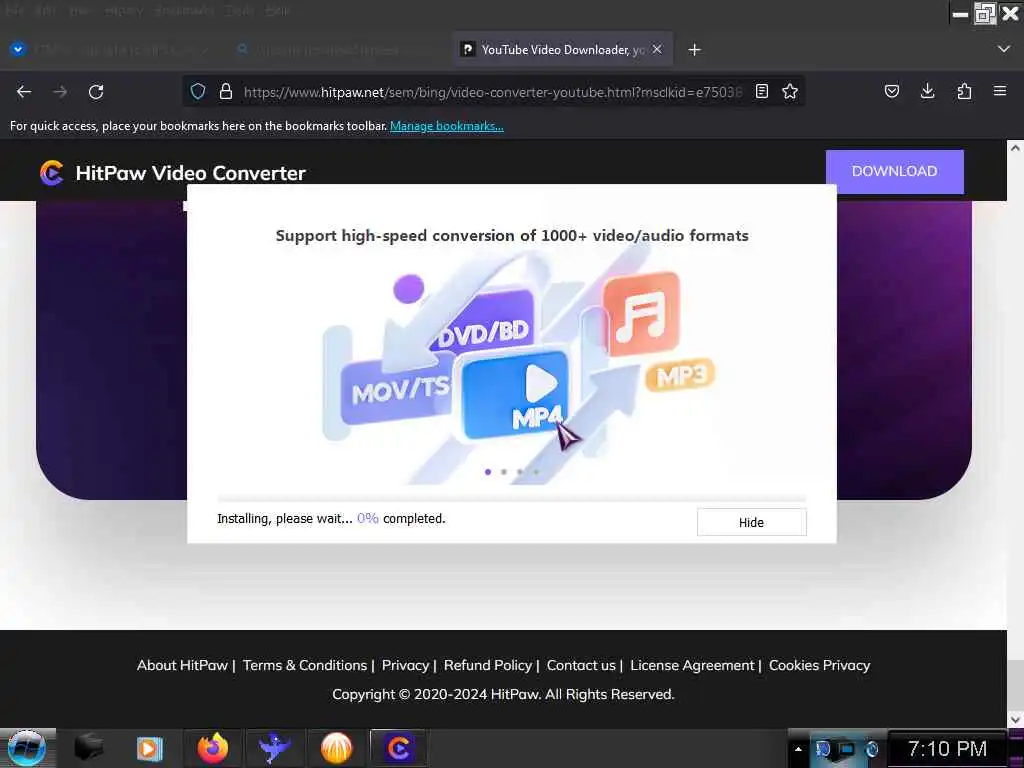This screenshot has height=768, width=1024.
Task: Click the copyright 2020-2024 HitPaw text
Action: pos(503,694)
